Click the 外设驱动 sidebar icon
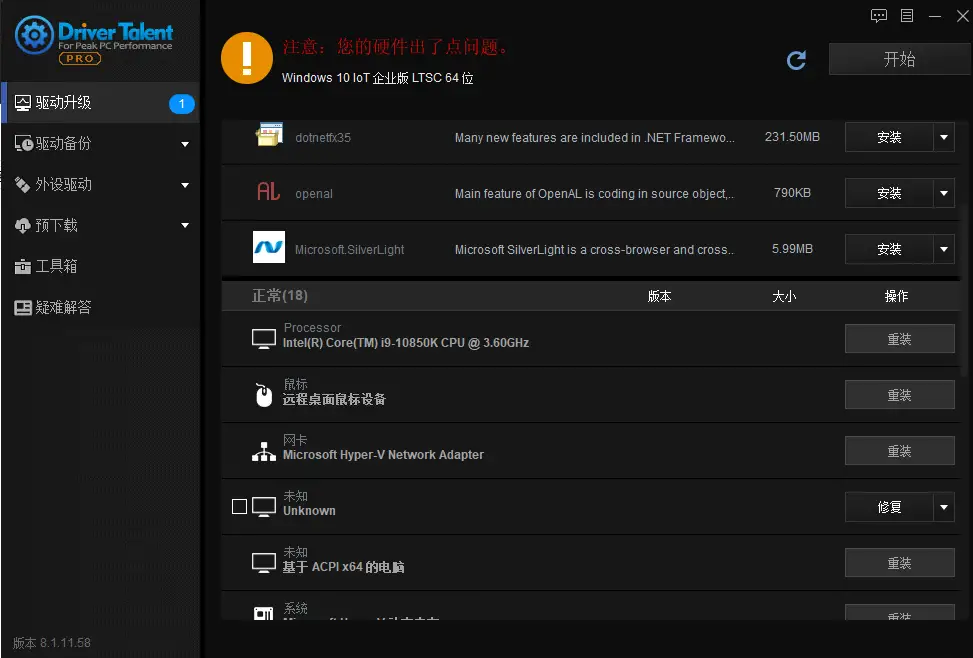973x658 pixels. pyautogui.click(x=22, y=184)
